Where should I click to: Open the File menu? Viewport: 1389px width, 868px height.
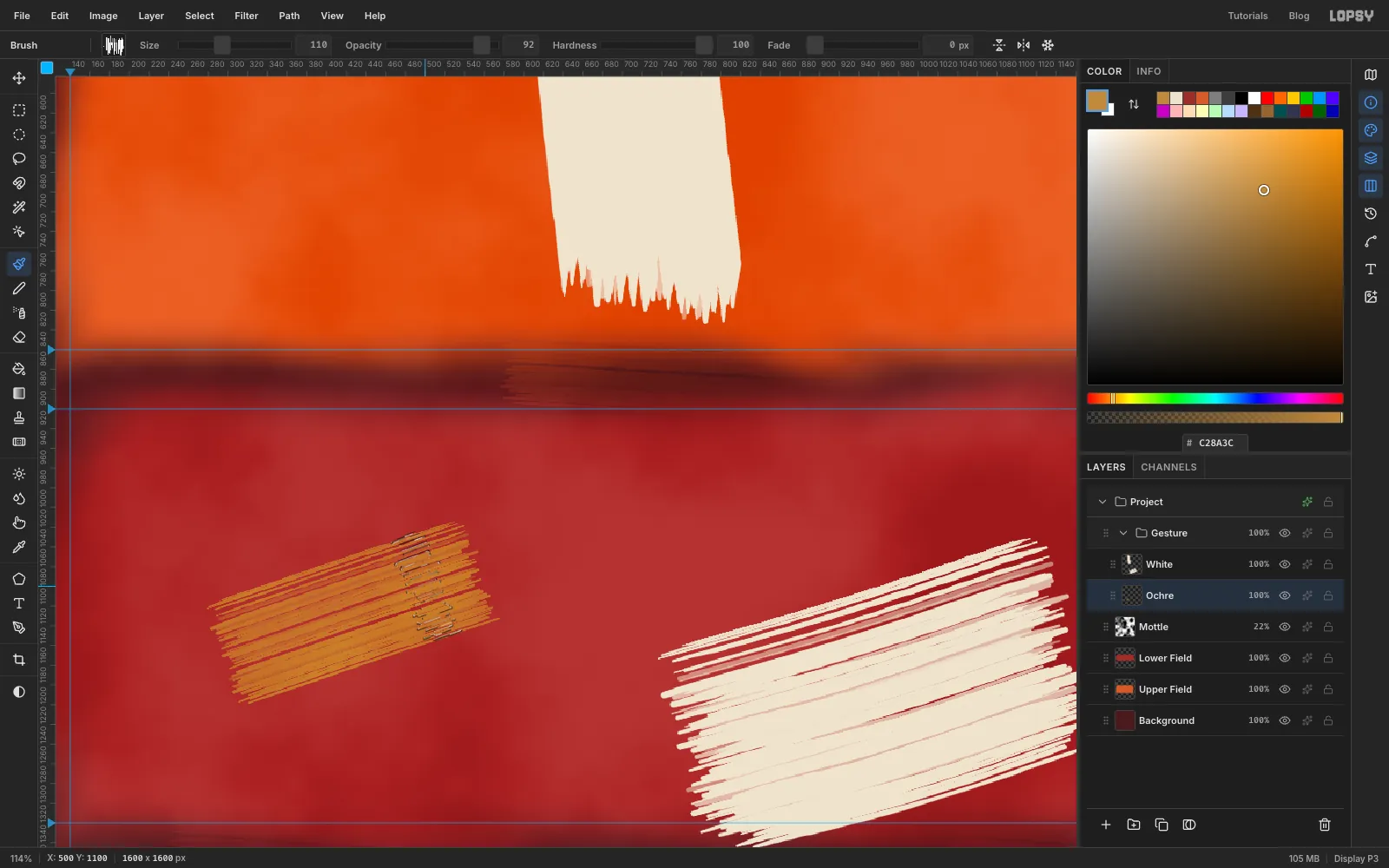pyautogui.click(x=22, y=16)
